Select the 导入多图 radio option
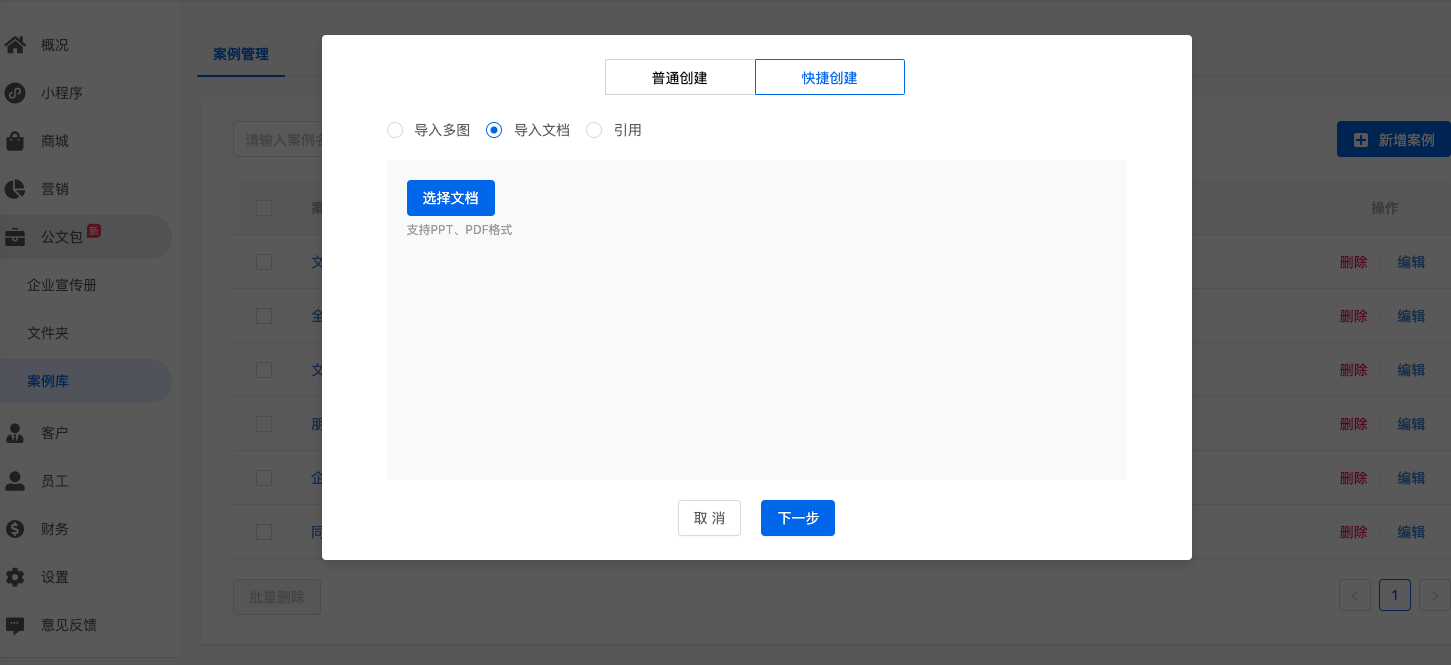Image resolution: width=1451 pixels, height=665 pixels. (x=395, y=130)
